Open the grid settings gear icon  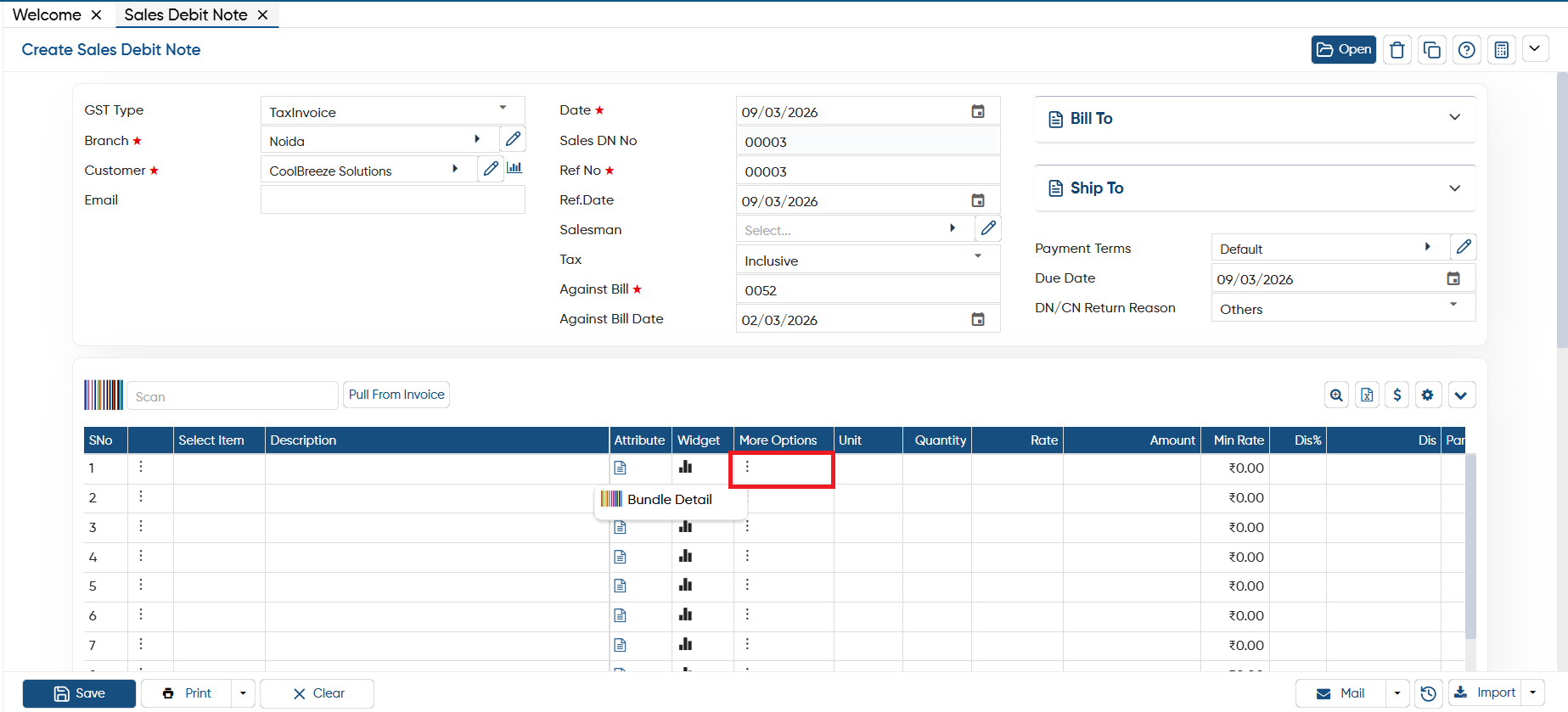[x=1428, y=395]
